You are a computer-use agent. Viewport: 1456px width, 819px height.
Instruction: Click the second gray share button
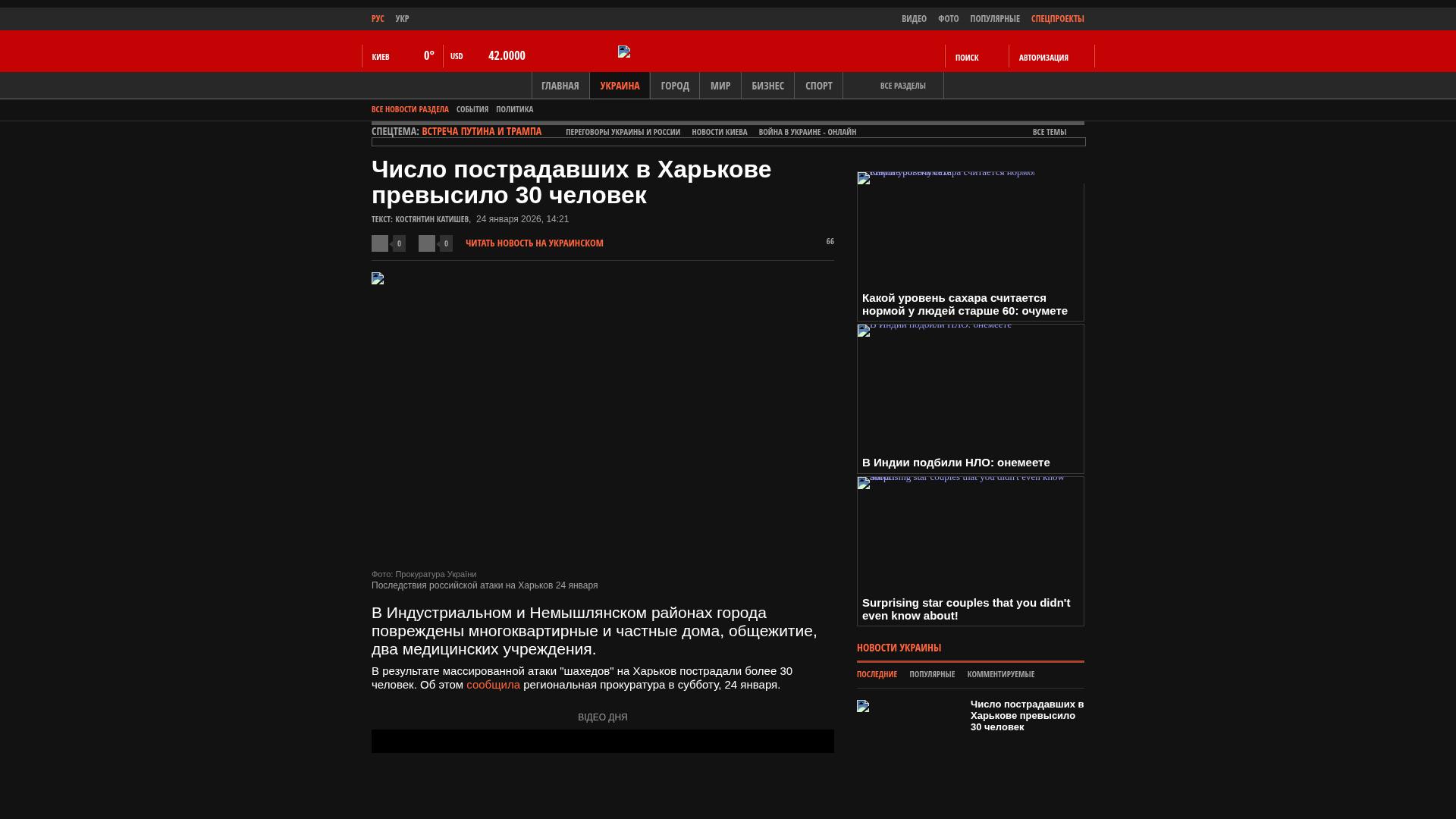pos(427,243)
